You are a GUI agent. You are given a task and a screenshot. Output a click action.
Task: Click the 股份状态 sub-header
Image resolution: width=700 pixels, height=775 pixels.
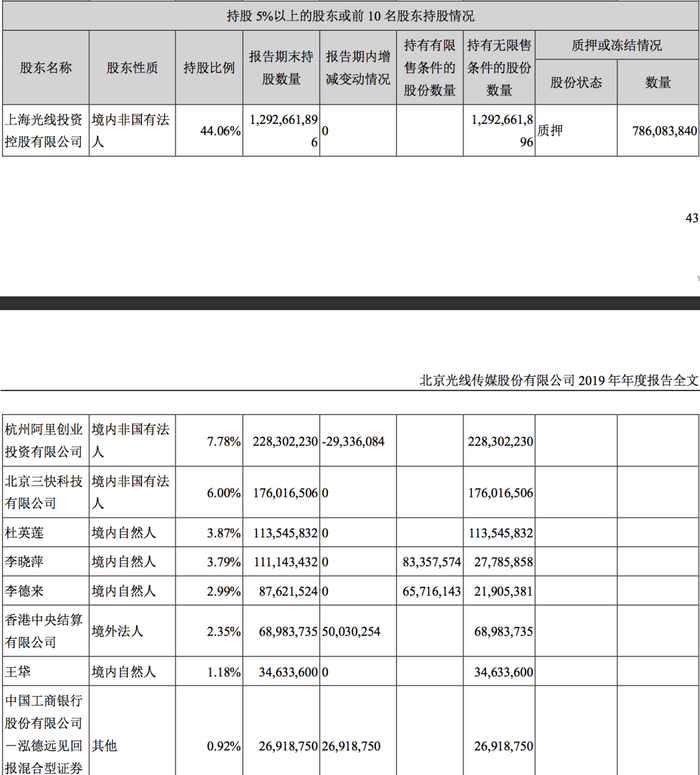[576, 82]
